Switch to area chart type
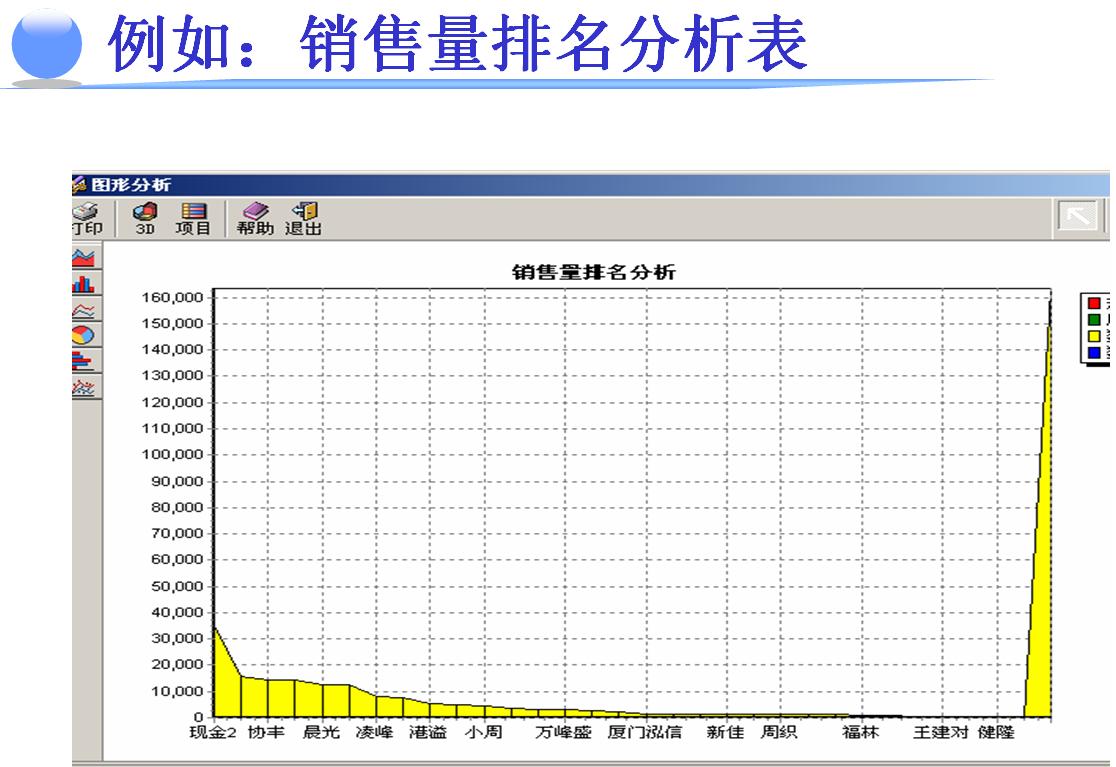Image resolution: width=1116 pixels, height=767 pixels. [84, 258]
